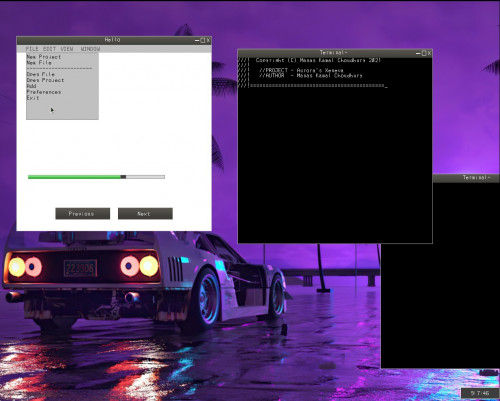Open Preferences from the menu
The height and width of the screenshot is (401, 500).
tap(44, 92)
